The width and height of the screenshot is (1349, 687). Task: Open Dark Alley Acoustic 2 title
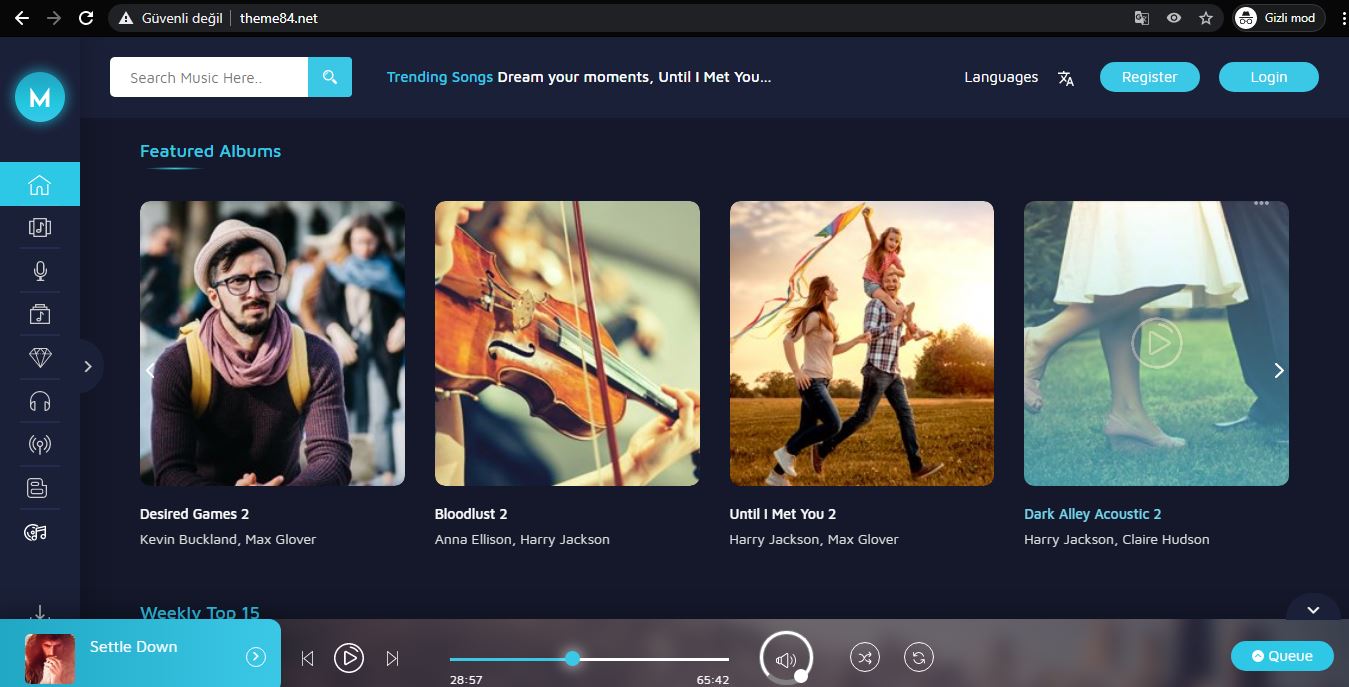pos(1093,514)
